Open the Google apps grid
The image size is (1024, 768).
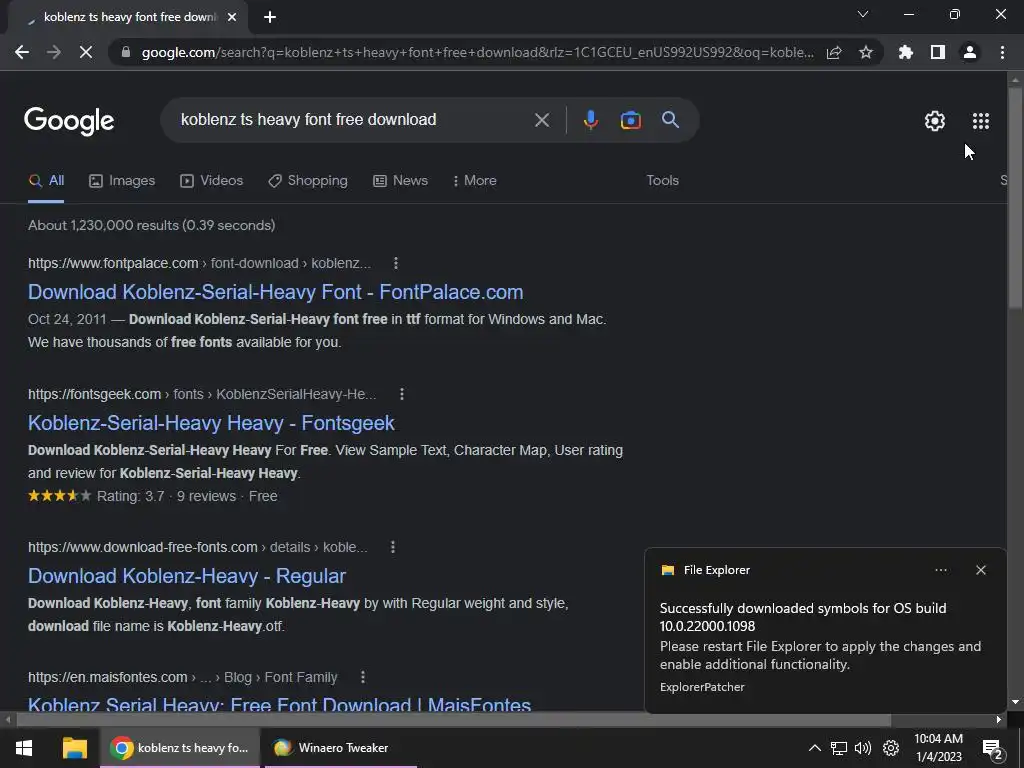pos(981,121)
